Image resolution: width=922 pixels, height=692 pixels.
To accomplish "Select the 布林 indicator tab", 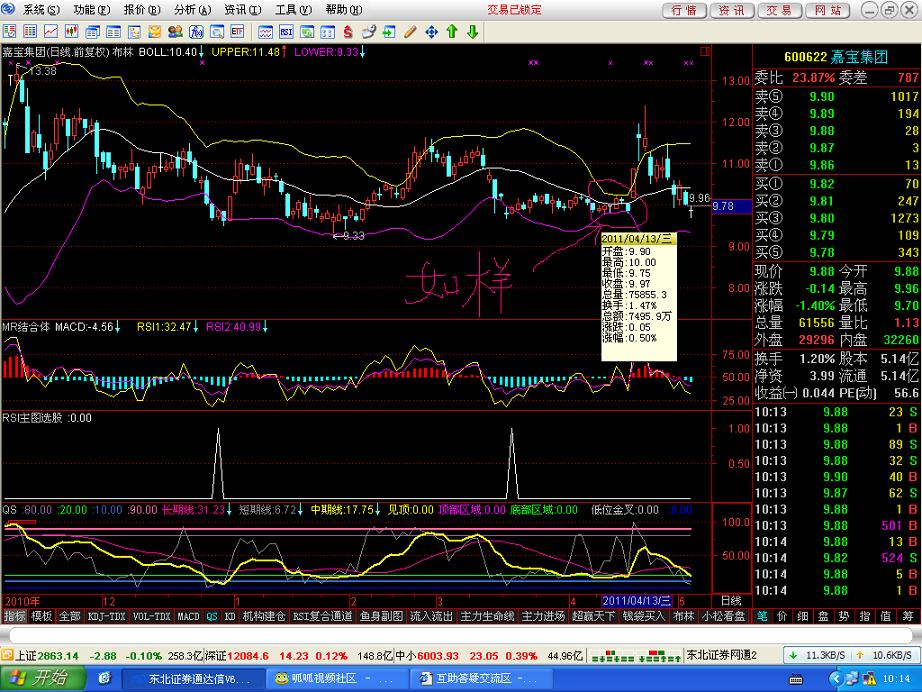I will pos(683,616).
